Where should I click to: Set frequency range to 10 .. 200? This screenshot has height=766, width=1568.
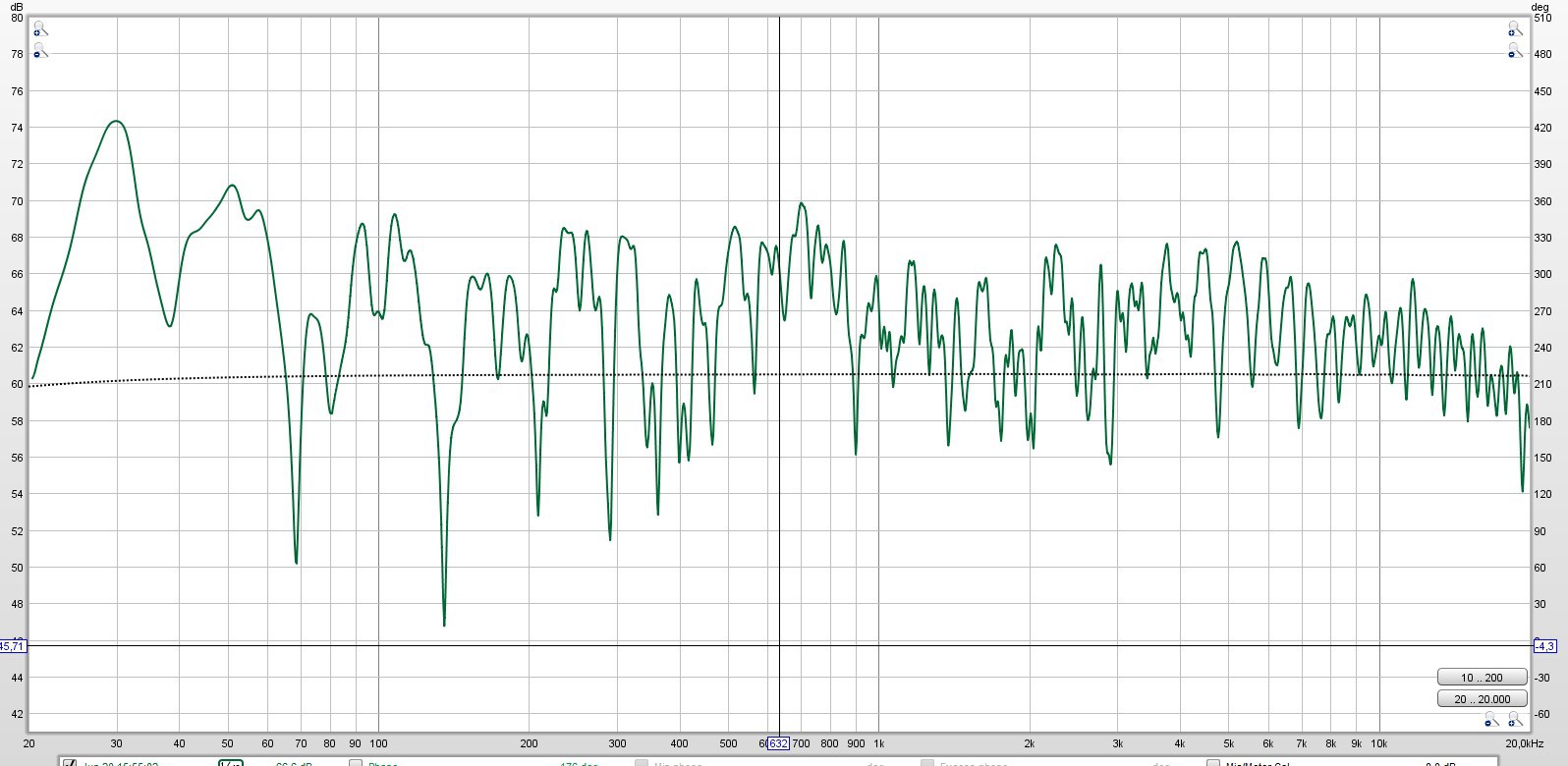[x=1482, y=678]
